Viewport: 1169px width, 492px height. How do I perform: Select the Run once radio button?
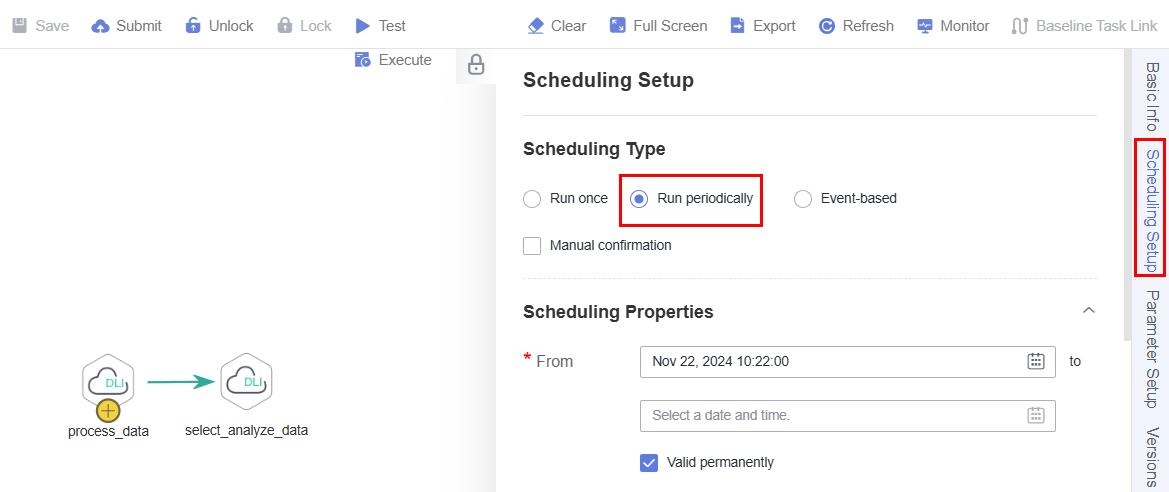click(532, 199)
